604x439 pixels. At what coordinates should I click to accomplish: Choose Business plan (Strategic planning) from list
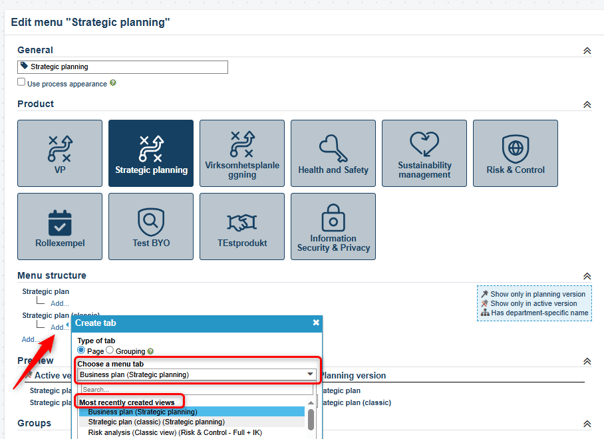[x=143, y=411]
